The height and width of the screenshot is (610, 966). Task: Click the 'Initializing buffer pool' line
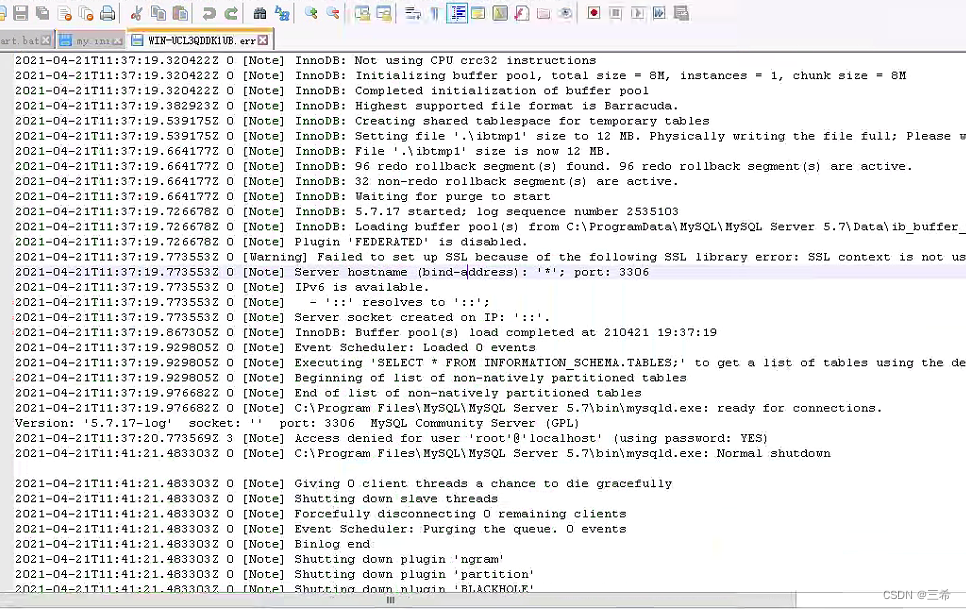461,76
